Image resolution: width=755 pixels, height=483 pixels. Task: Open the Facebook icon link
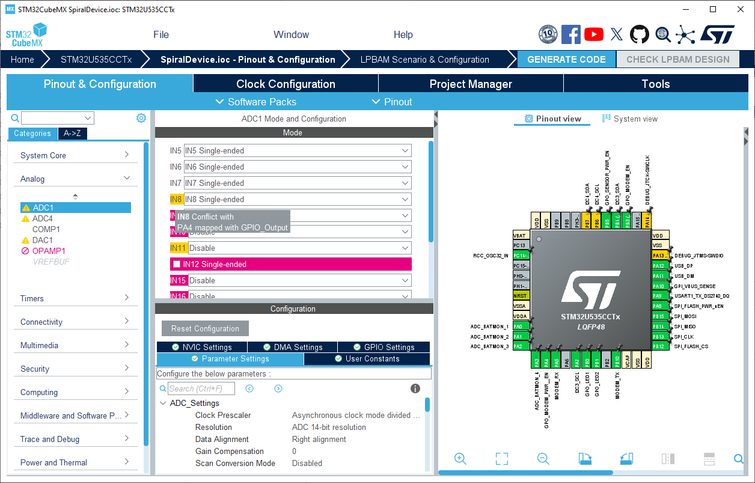tap(571, 34)
